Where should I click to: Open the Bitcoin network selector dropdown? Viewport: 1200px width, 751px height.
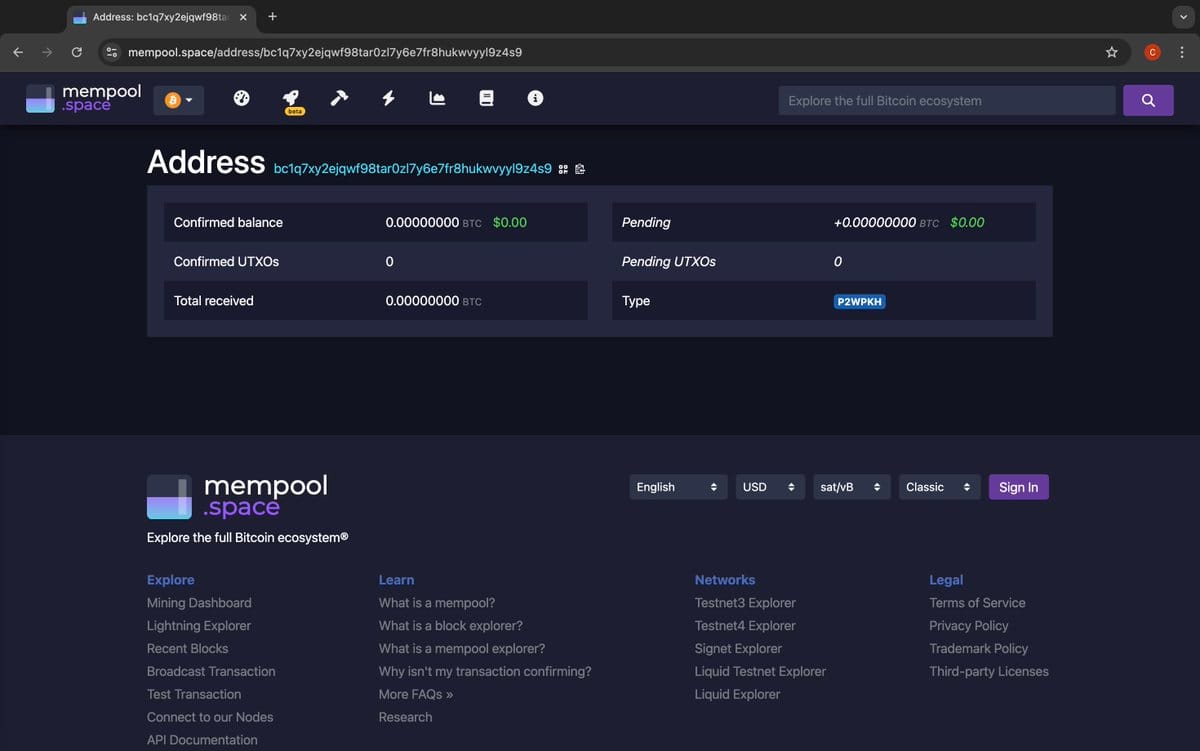(178, 100)
